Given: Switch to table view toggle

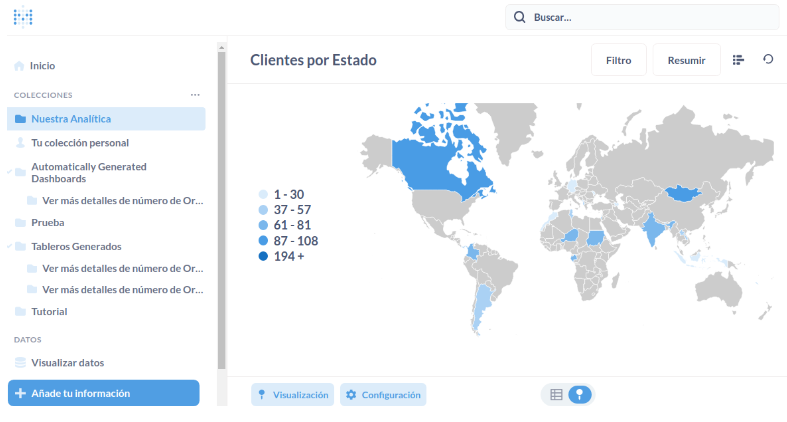Looking at the screenshot, I should point(556,395).
